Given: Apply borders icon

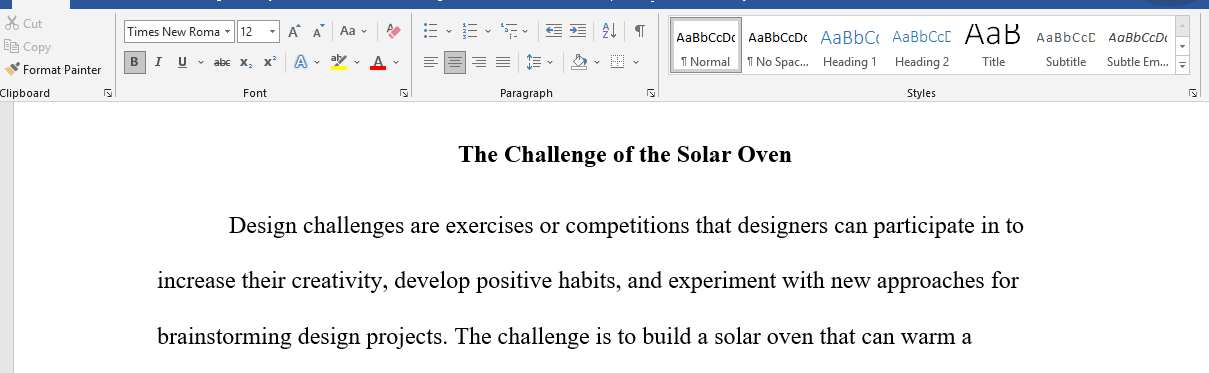Looking at the screenshot, I should [x=617, y=62].
